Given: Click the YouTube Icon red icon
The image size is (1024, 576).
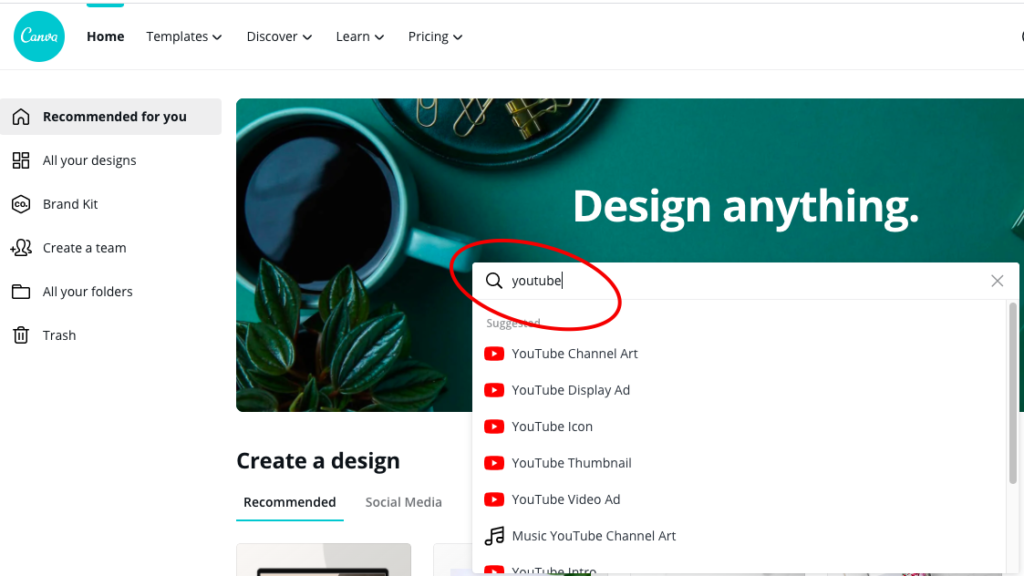Looking at the screenshot, I should (x=494, y=427).
